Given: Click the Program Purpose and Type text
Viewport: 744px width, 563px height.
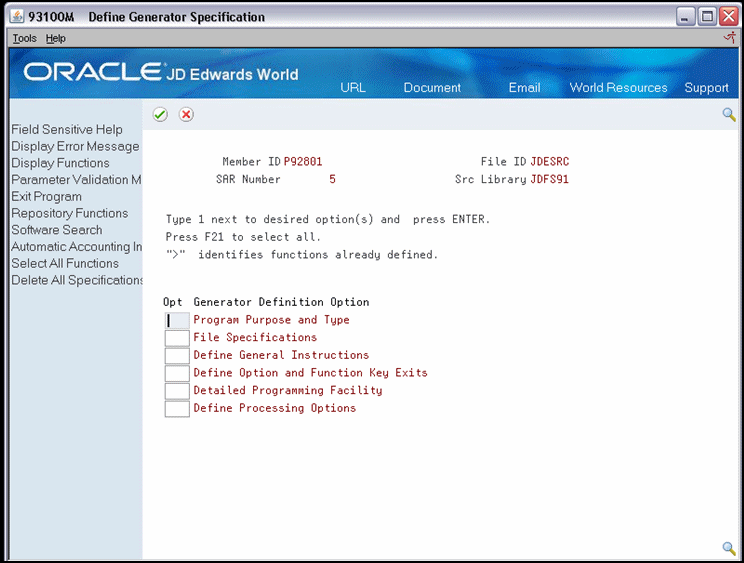Looking at the screenshot, I should 271,320.
